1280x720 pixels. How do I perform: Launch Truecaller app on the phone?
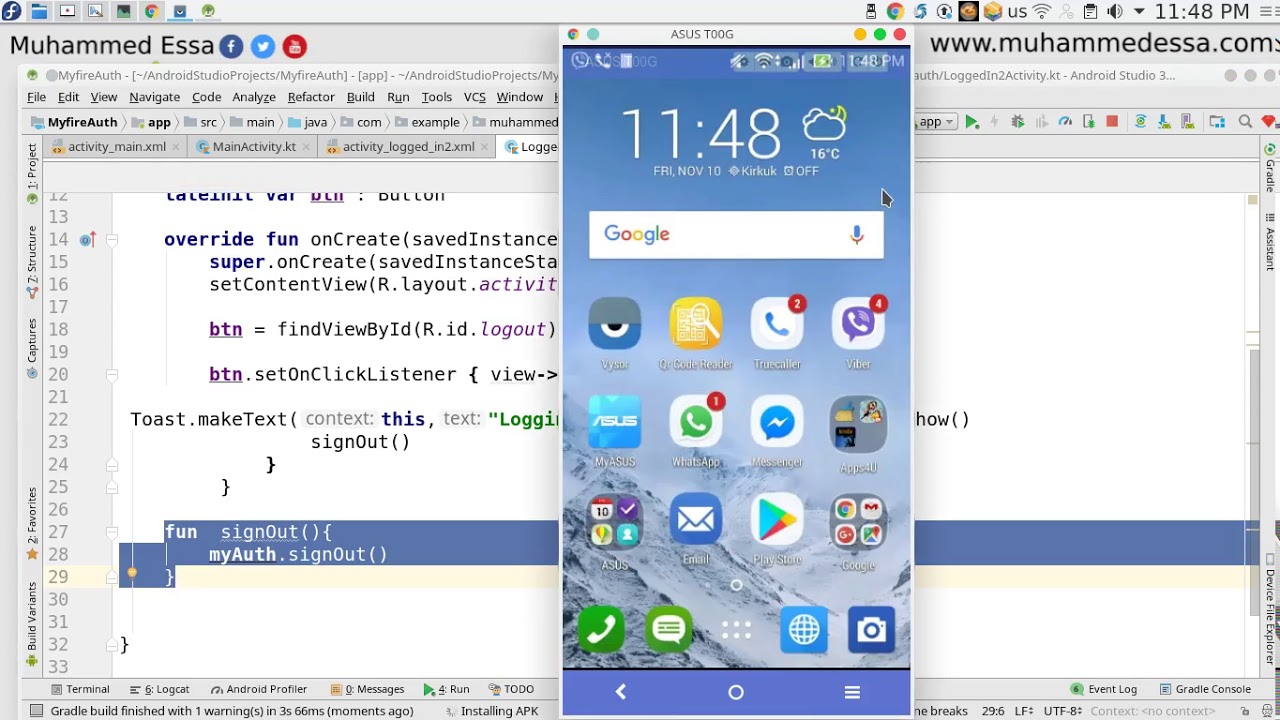(x=777, y=334)
